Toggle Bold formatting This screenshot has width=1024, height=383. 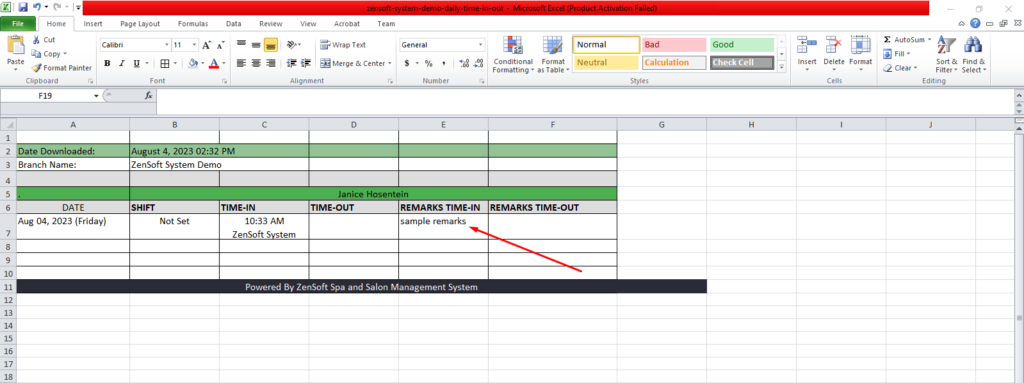106,63
